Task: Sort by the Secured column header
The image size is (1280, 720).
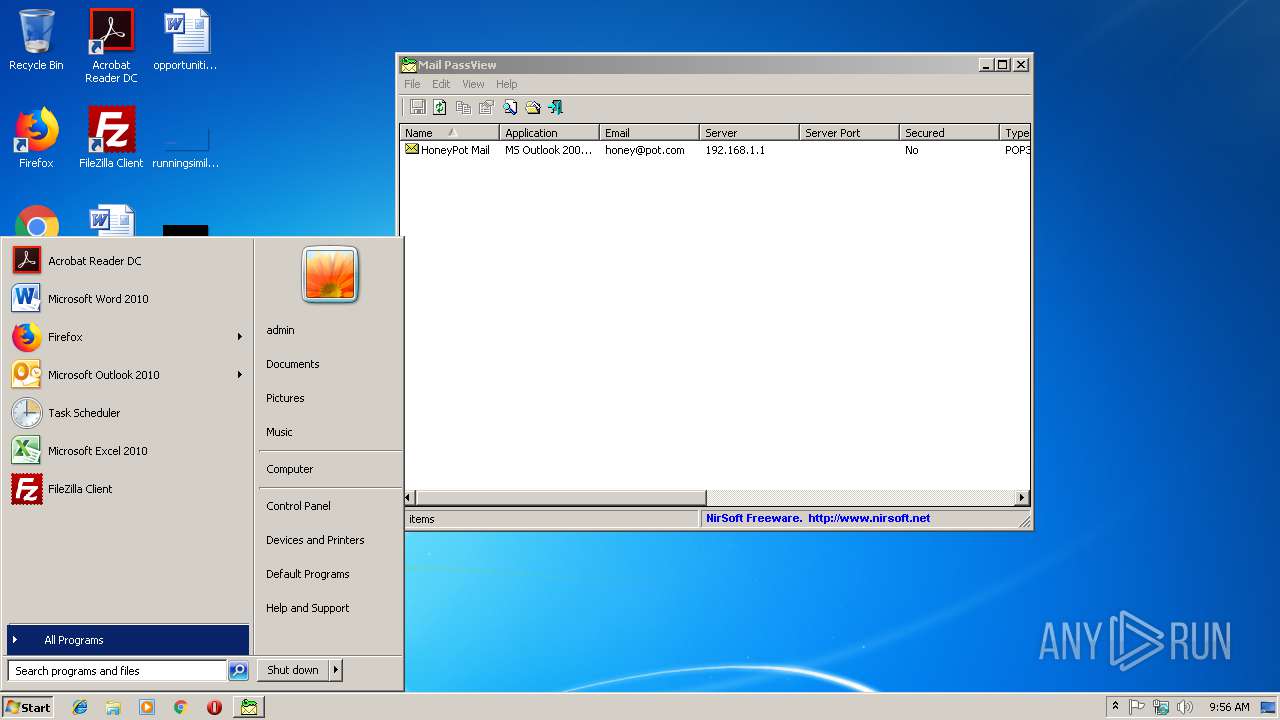Action: (949, 132)
